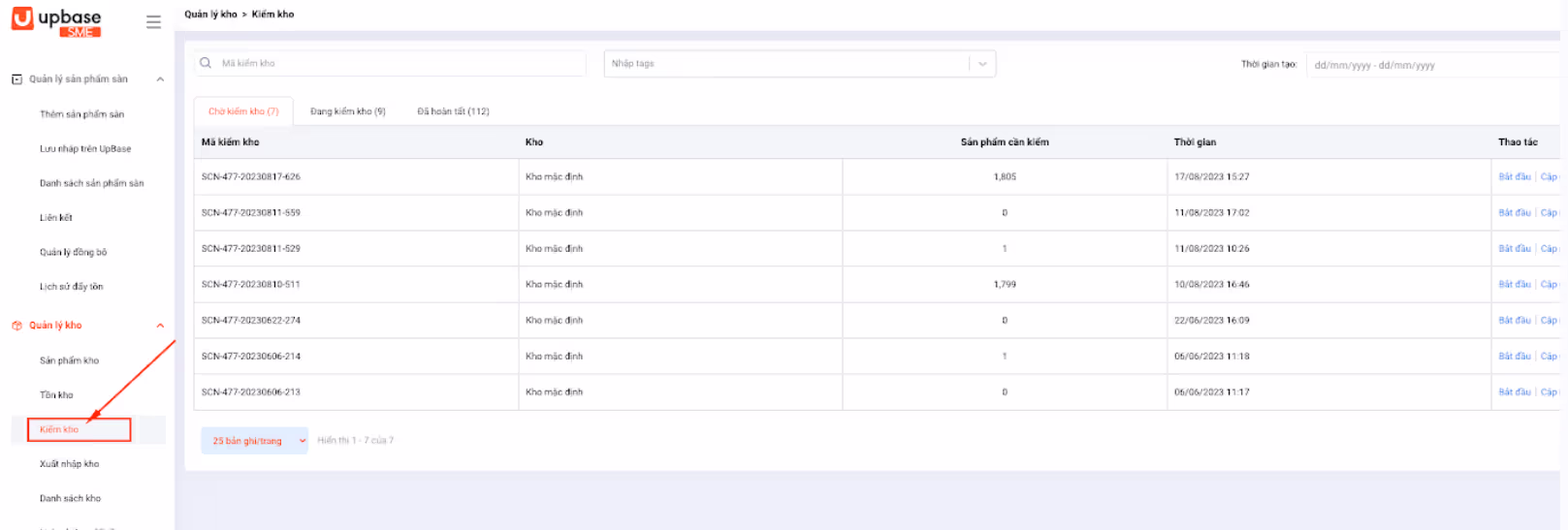Click timestamp 11/08/2023 17:02
The height and width of the screenshot is (530, 1568).
pos(1212,213)
